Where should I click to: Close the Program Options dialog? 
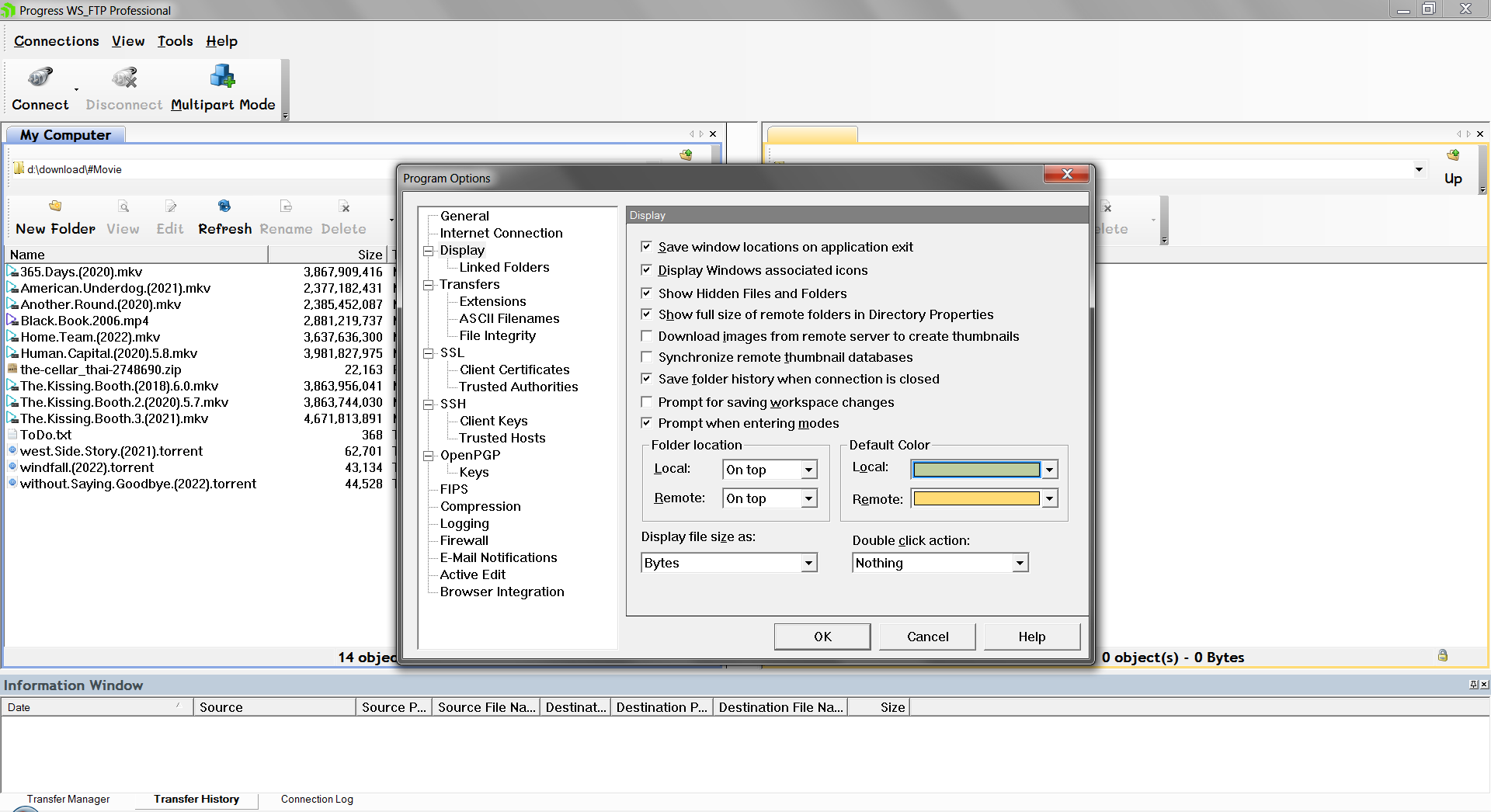pyautogui.click(x=1067, y=175)
